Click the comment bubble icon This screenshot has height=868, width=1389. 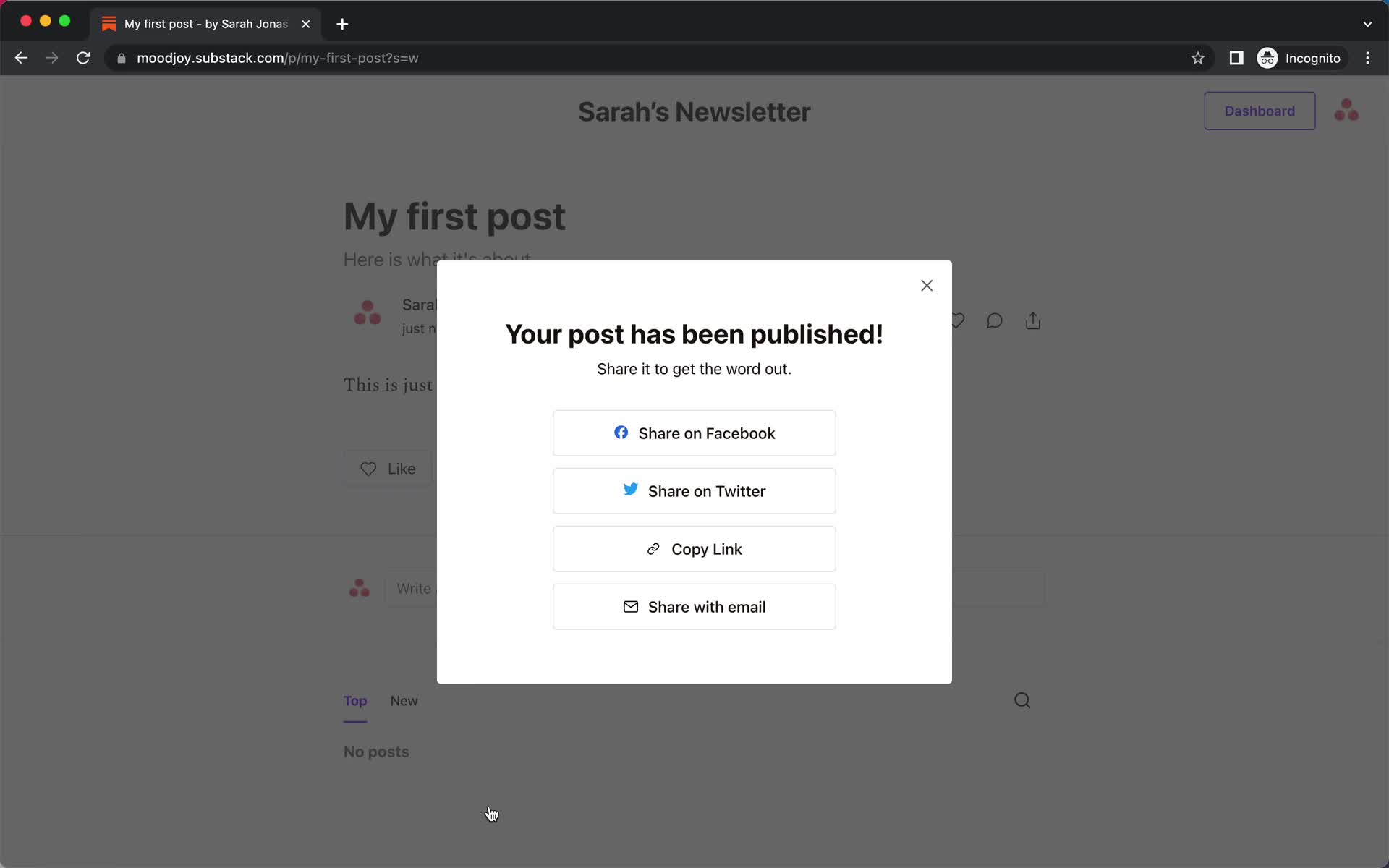point(995,319)
